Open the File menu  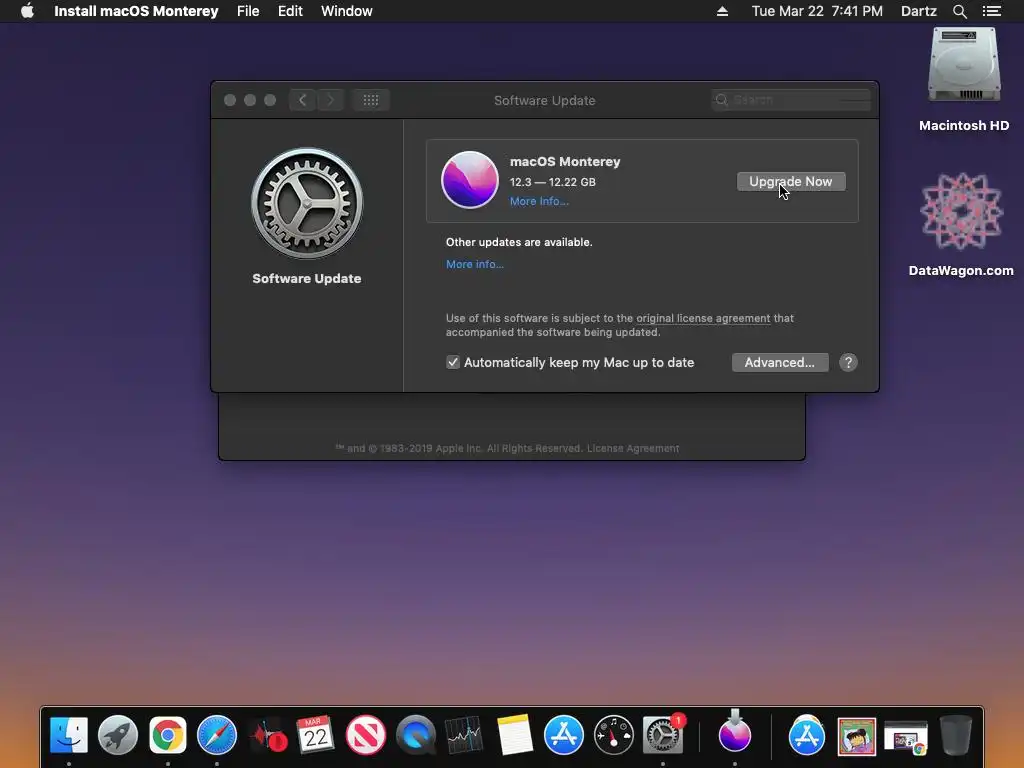pyautogui.click(x=248, y=11)
